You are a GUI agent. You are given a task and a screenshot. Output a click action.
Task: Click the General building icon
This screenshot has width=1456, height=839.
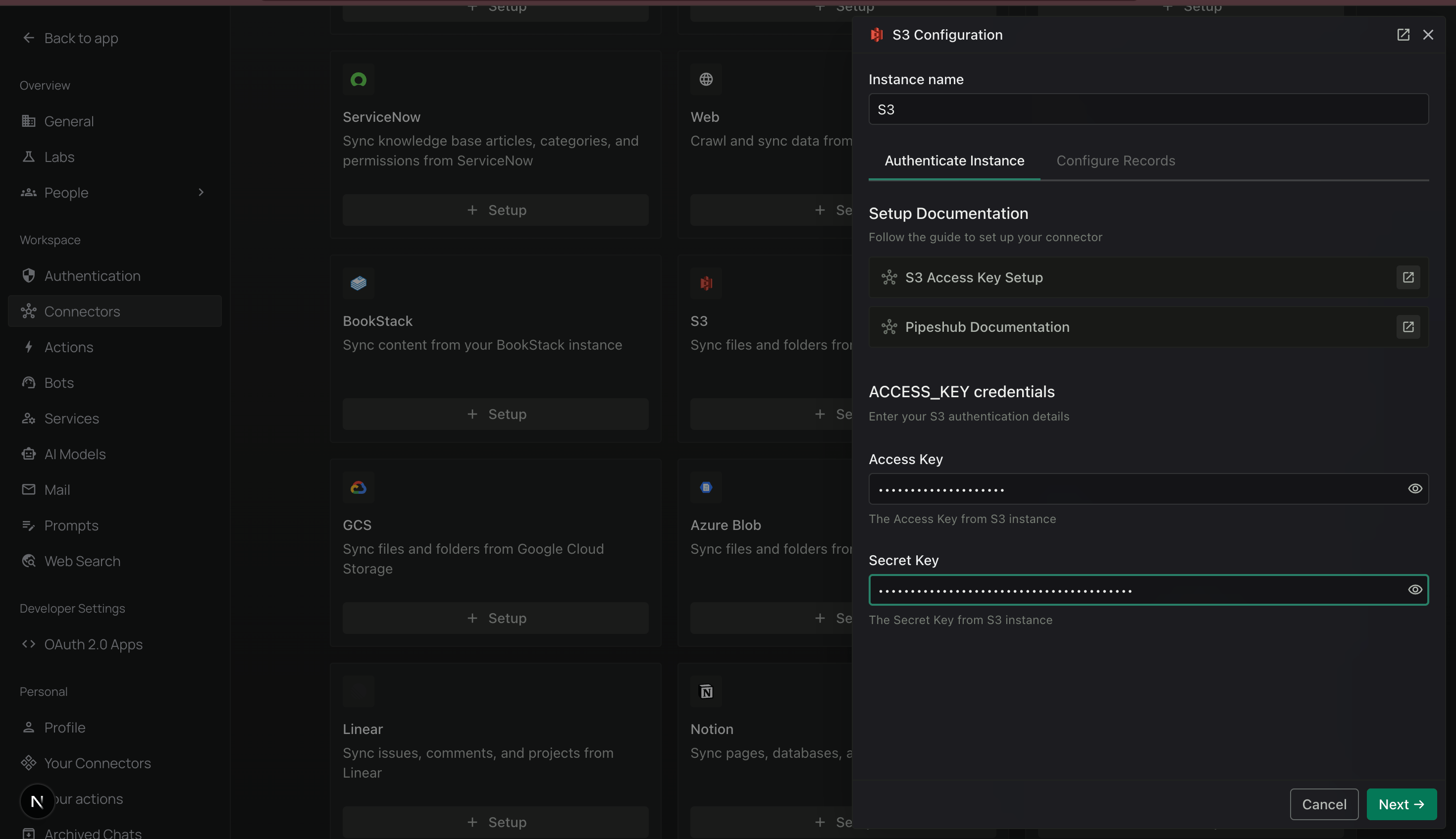28,121
